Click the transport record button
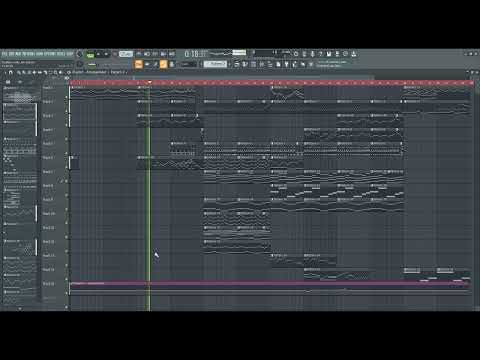 click(114, 54)
